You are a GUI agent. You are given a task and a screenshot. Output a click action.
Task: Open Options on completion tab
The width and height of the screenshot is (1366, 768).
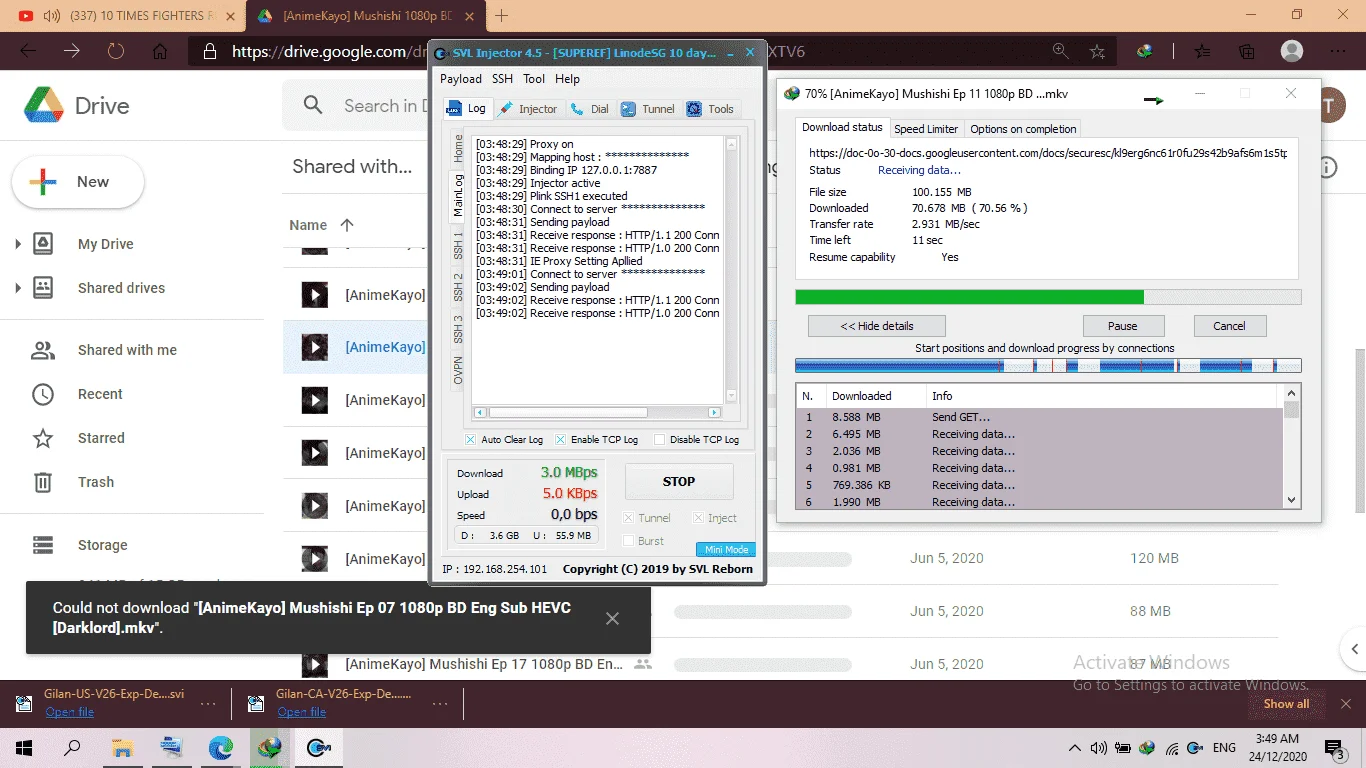point(1023,129)
